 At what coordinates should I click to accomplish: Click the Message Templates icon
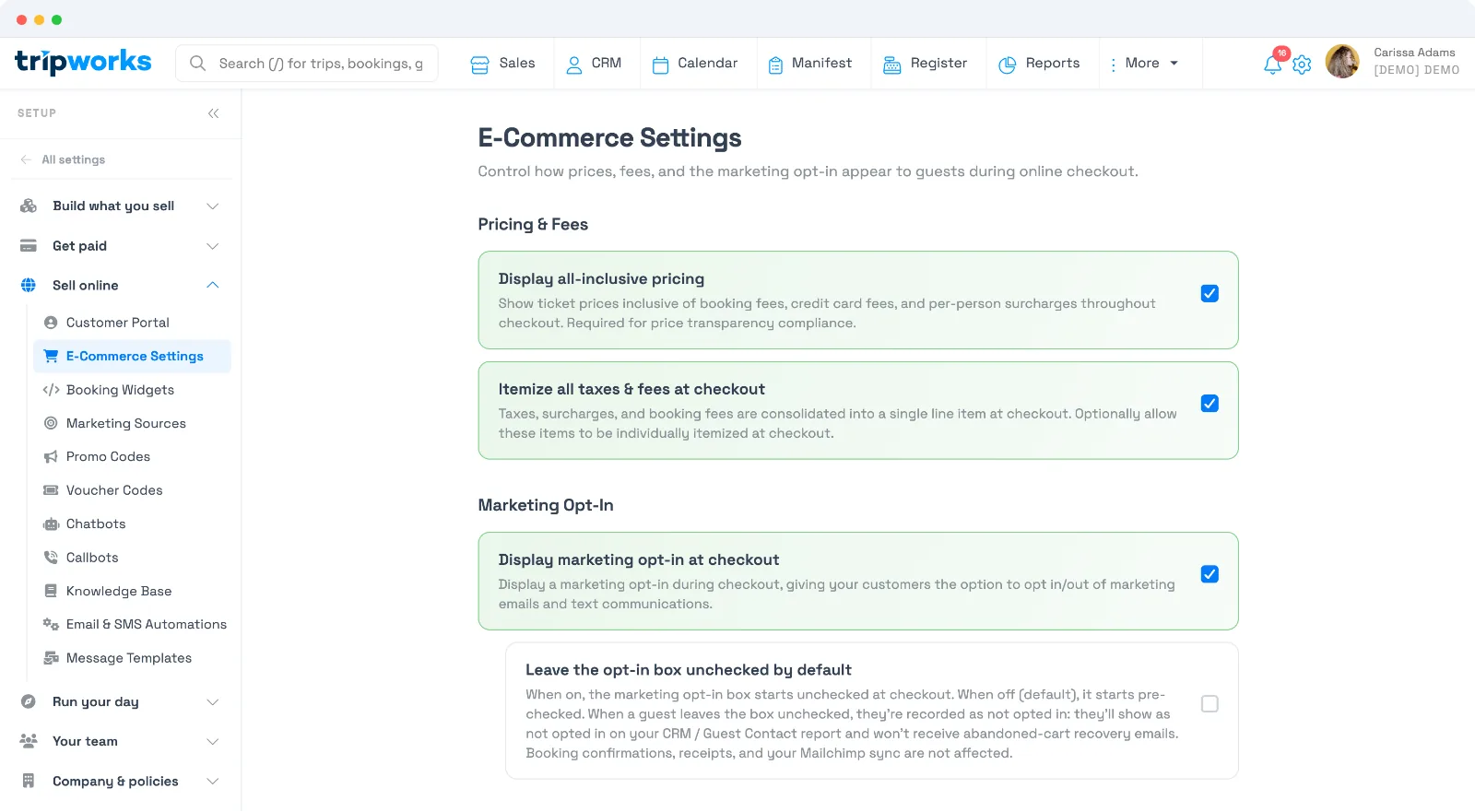tap(51, 658)
